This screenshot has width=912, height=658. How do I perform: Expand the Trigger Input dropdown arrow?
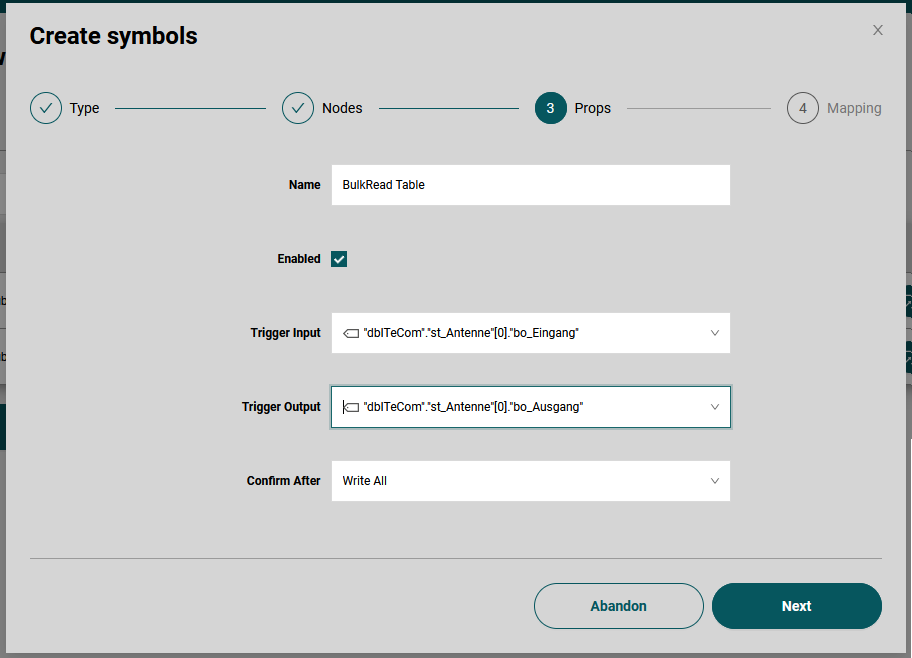click(715, 333)
